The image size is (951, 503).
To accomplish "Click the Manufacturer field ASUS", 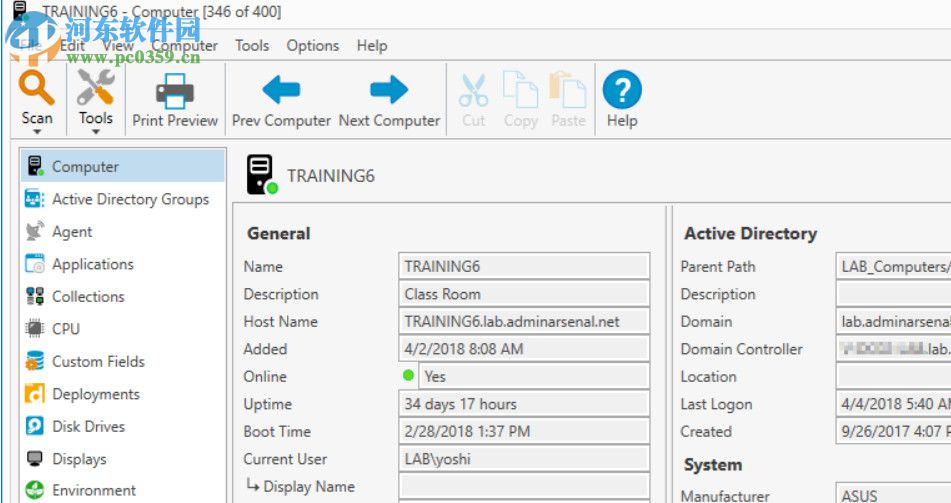I will pyautogui.click(x=893, y=494).
